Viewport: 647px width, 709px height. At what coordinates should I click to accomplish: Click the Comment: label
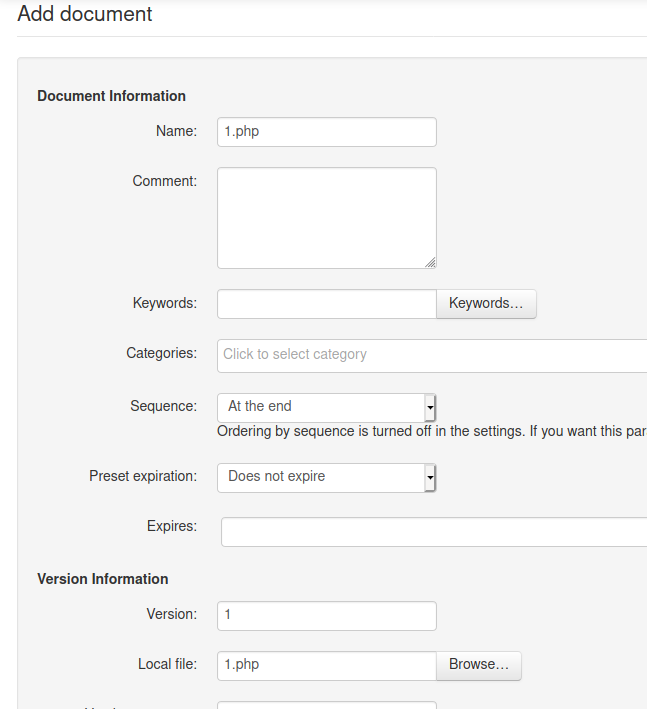165,181
